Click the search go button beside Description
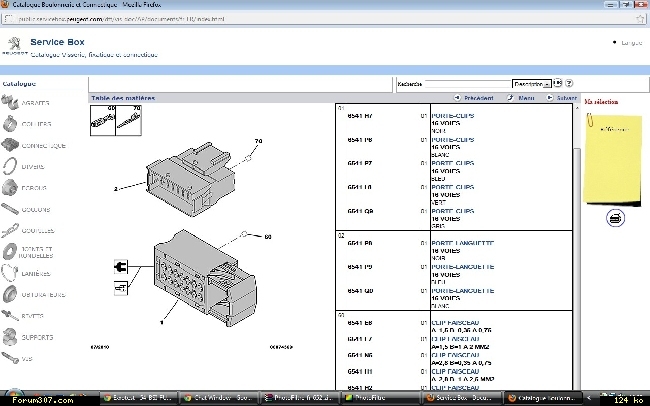 click(558, 83)
